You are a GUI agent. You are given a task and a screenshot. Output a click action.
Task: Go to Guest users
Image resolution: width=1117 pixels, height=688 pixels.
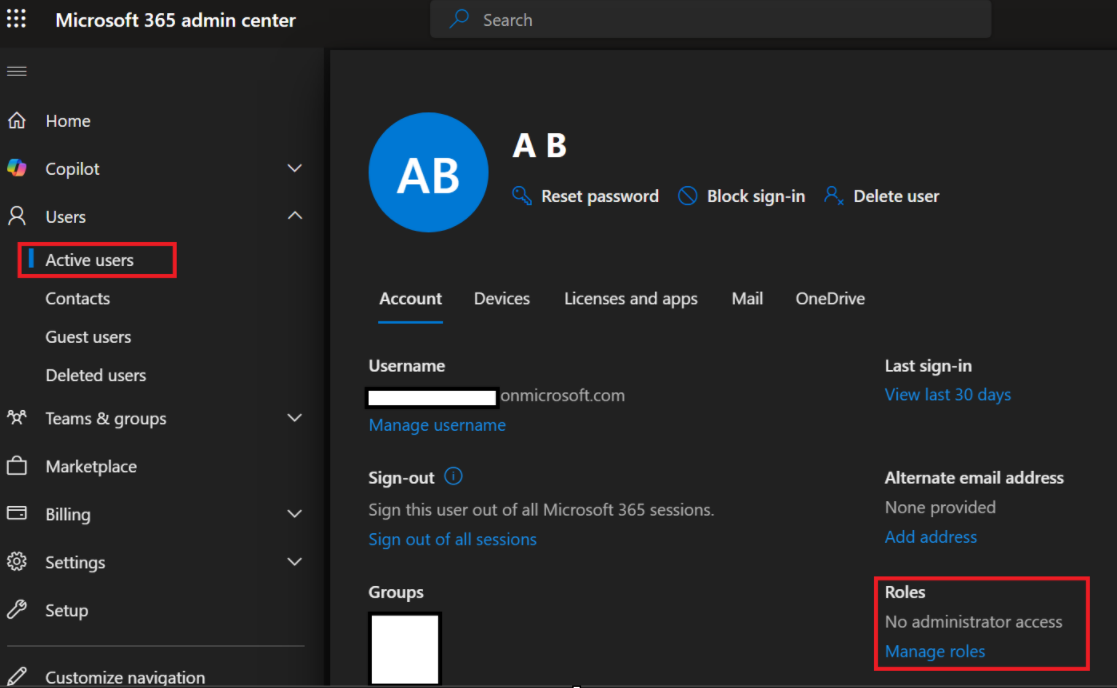point(88,337)
